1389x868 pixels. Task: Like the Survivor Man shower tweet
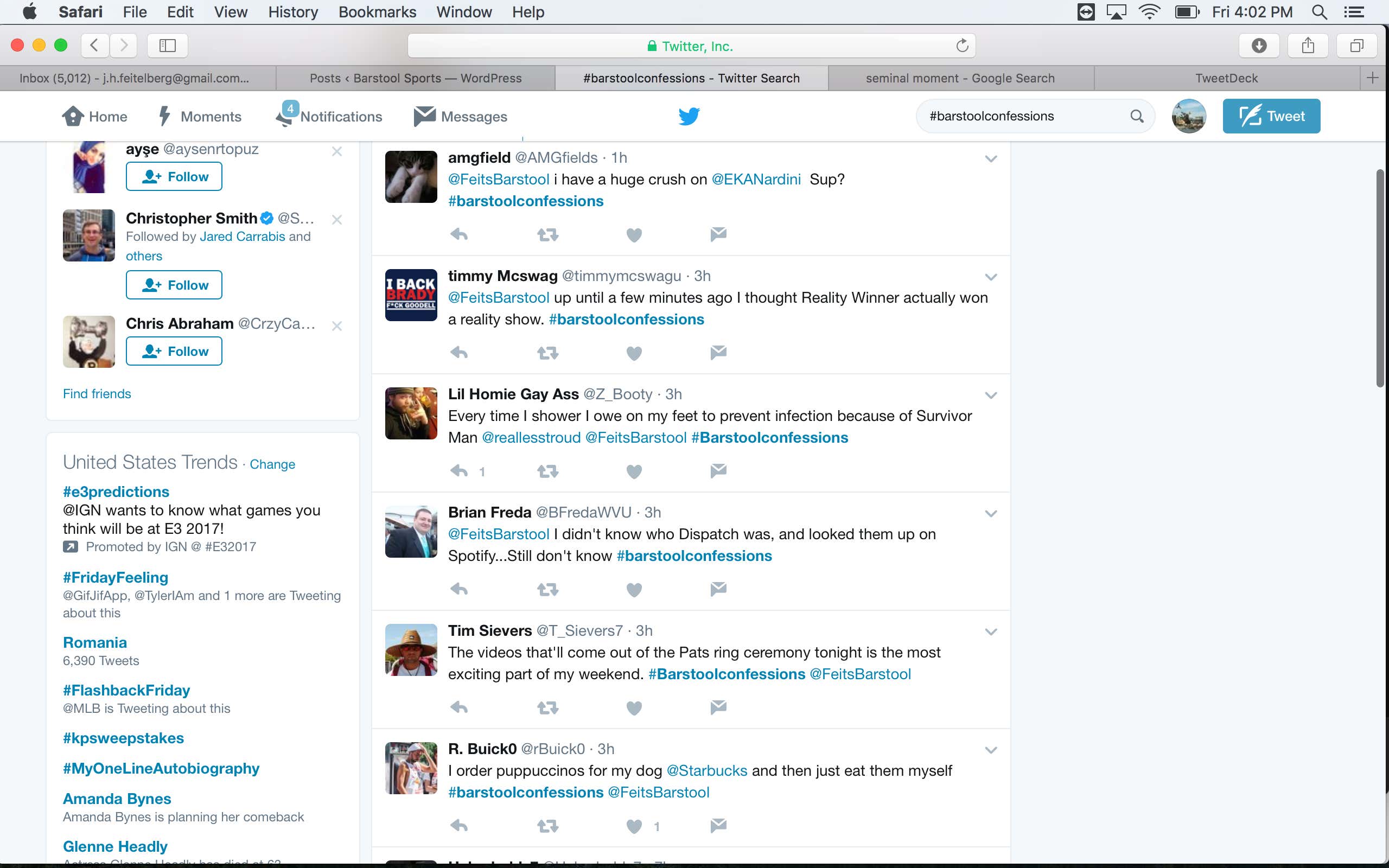(634, 471)
